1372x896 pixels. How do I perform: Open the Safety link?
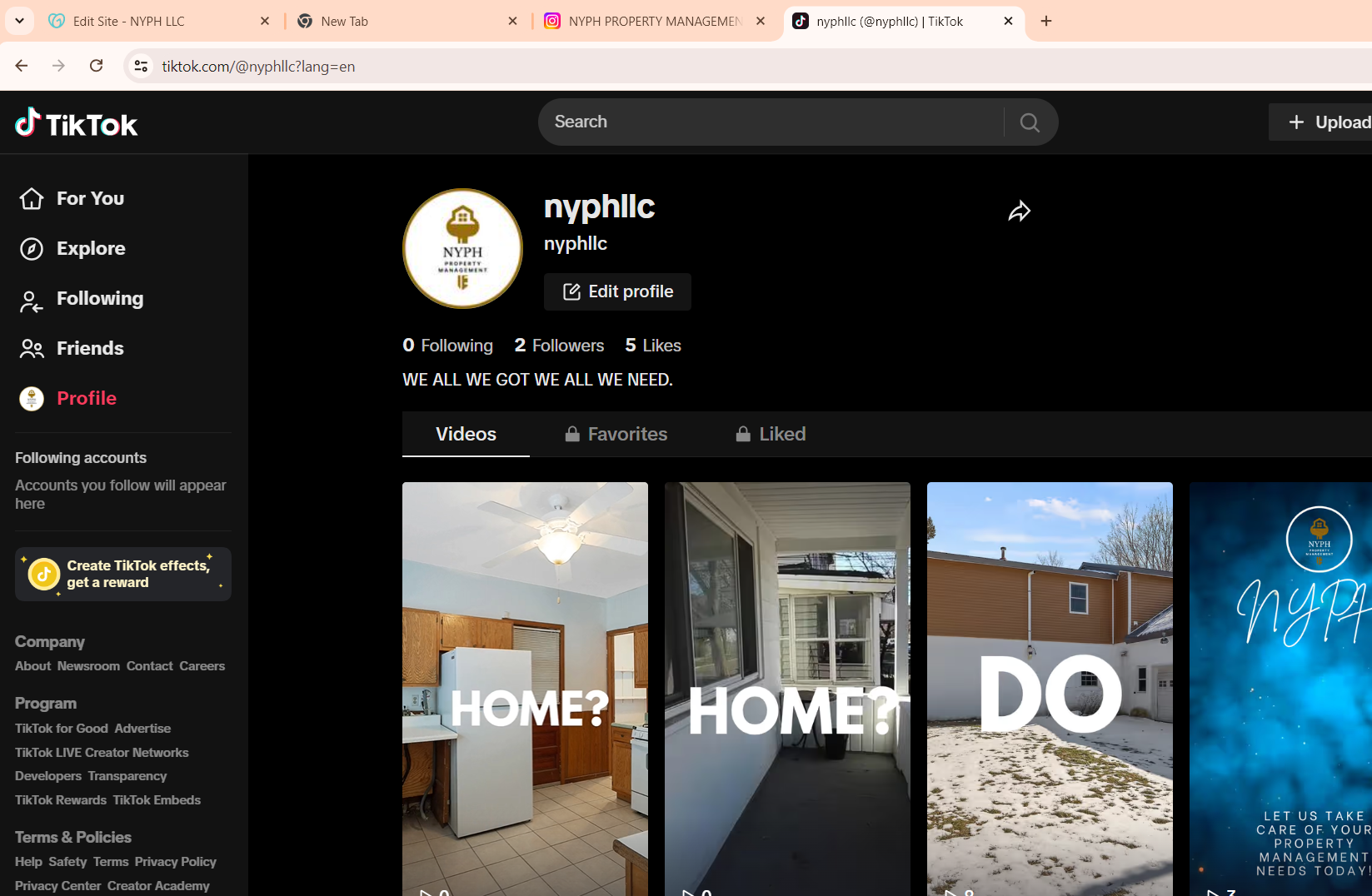(67, 862)
